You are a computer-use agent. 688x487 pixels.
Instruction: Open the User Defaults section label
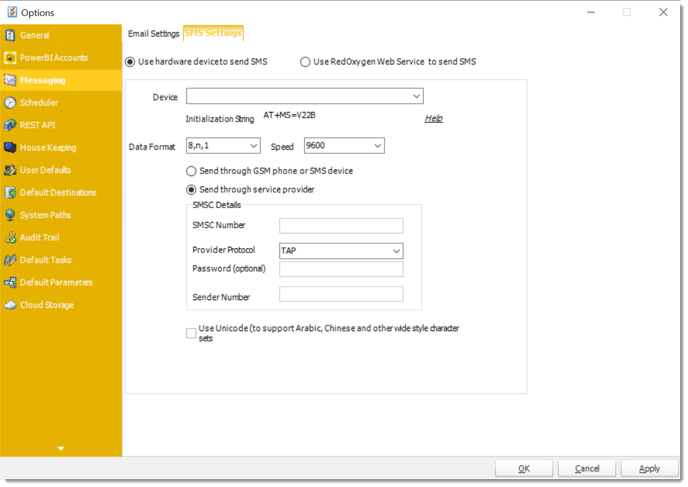pos(45,170)
